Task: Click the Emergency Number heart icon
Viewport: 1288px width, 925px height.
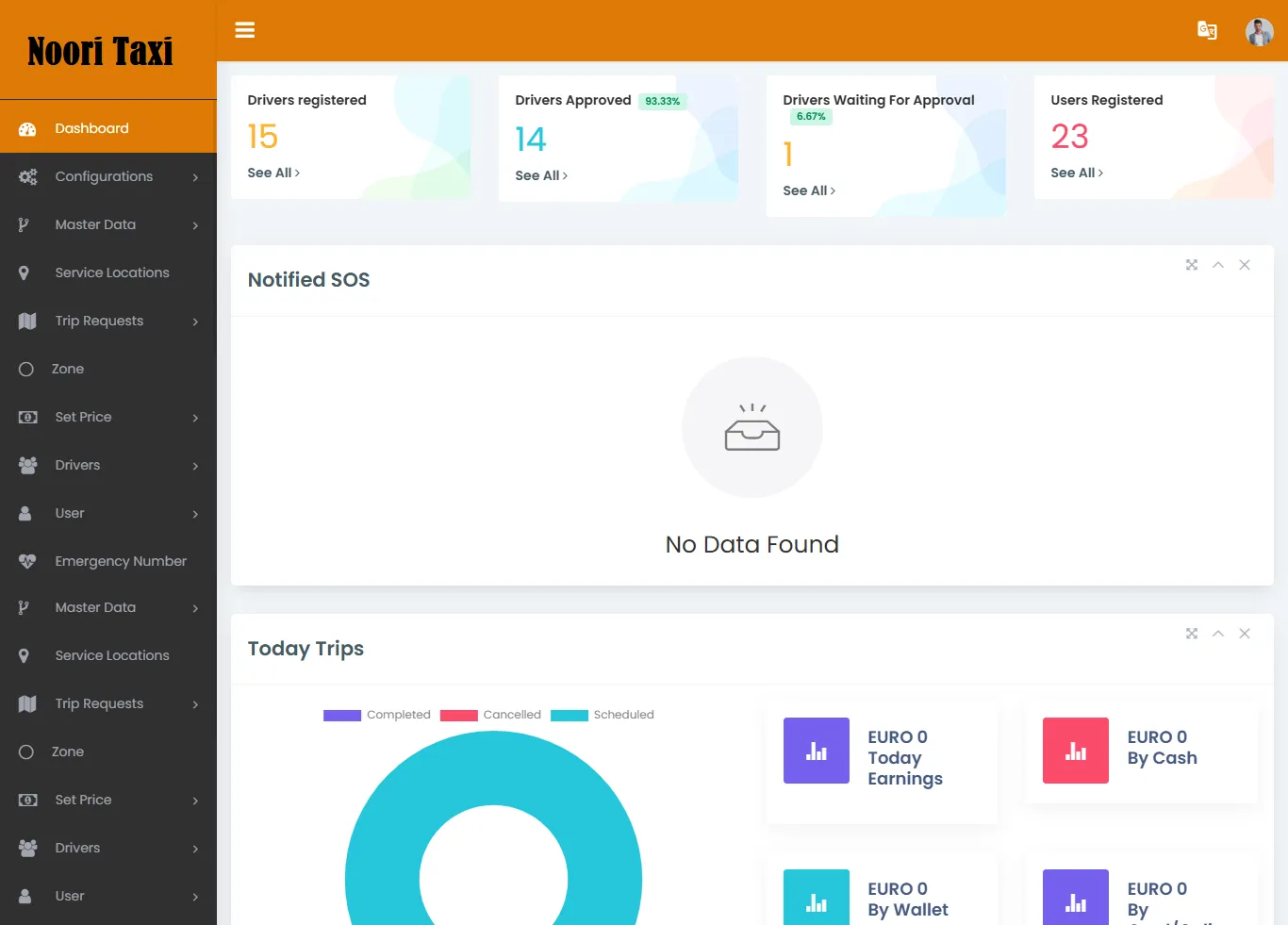Action: 25,560
